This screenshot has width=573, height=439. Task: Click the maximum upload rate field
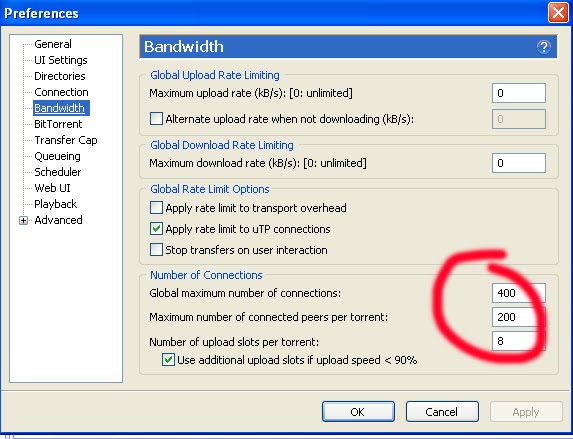tap(519, 93)
